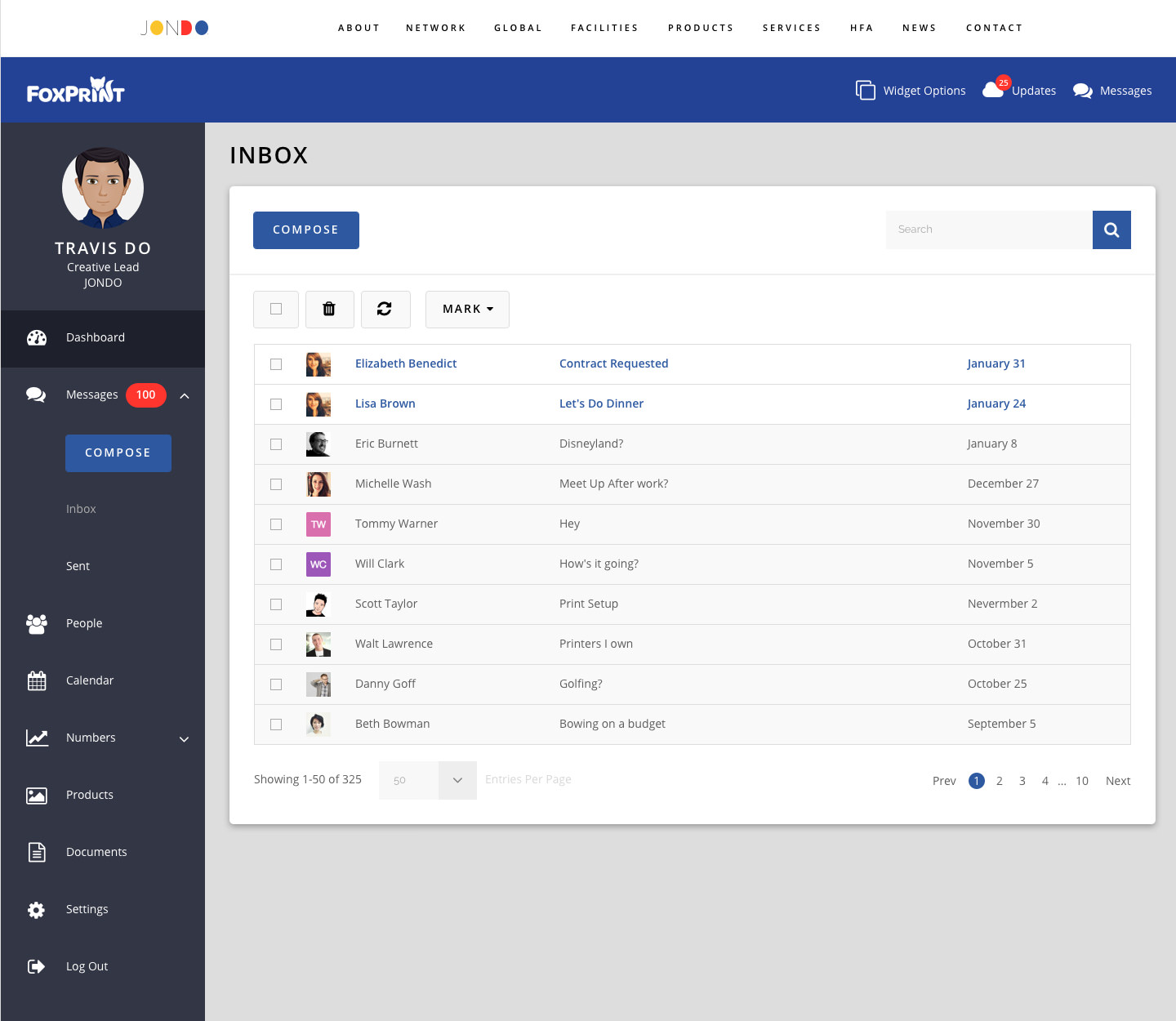
Task: Open Let's Do Dinner message
Action: [x=601, y=403]
